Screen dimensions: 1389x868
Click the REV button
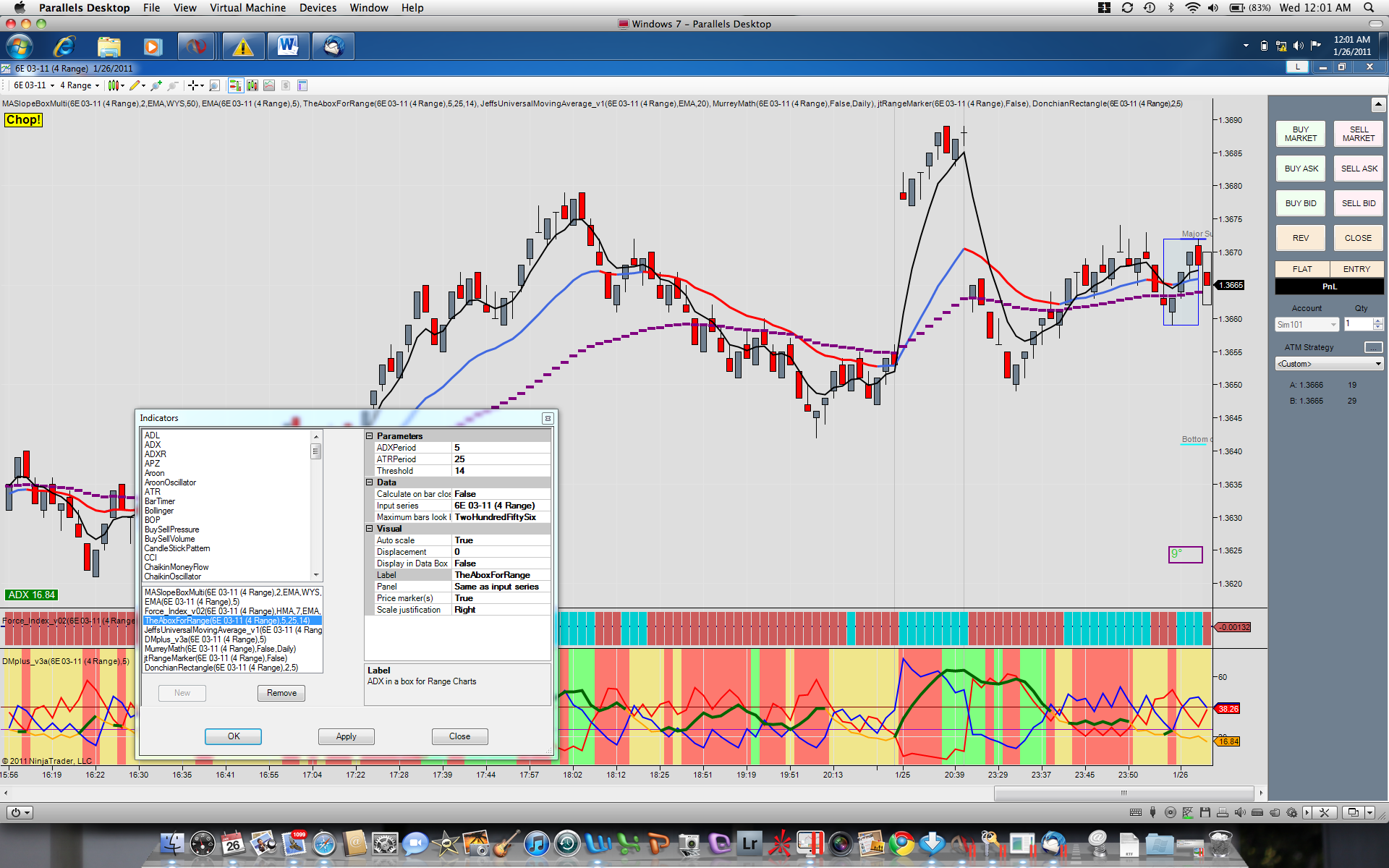pos(1301,238)
